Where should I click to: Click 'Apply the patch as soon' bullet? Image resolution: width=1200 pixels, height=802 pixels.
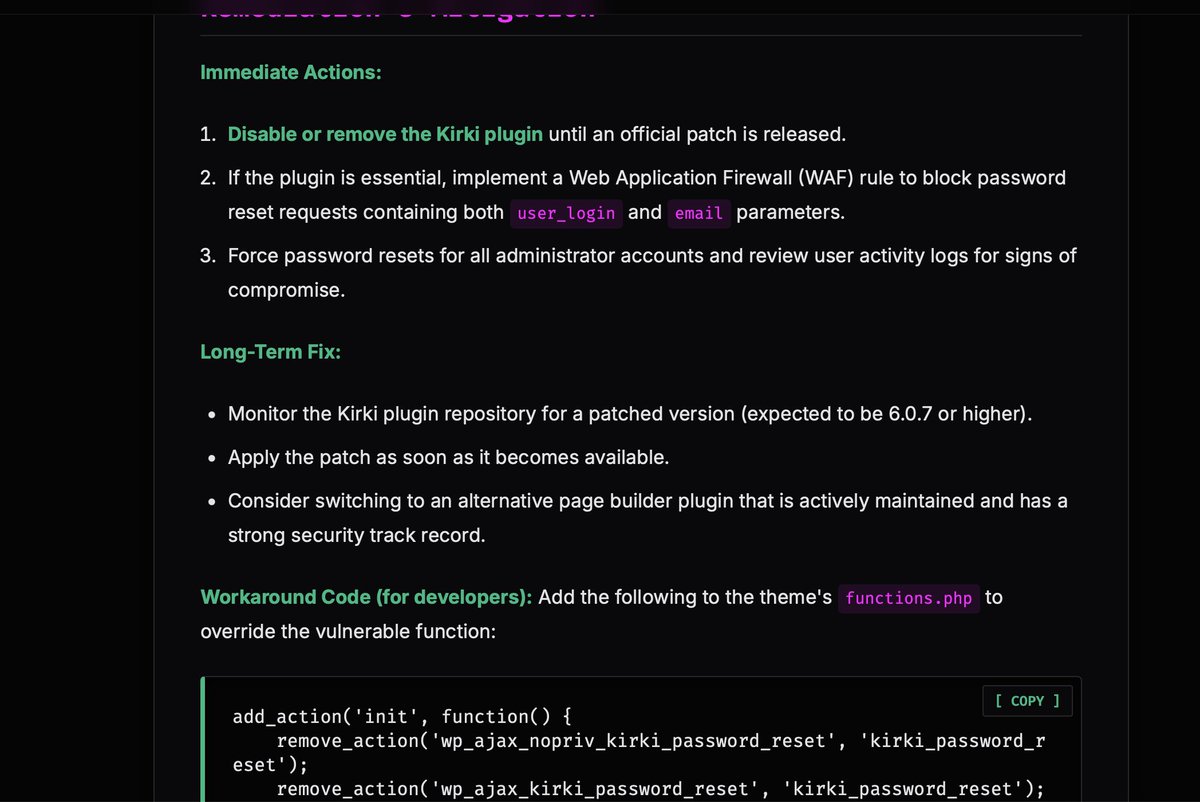click(448, 458)
